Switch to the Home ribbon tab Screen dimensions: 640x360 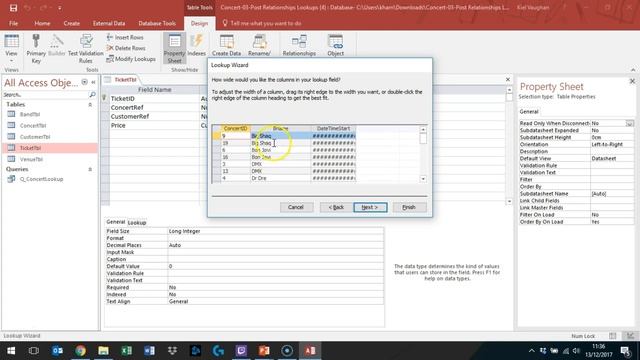[42, 23]
